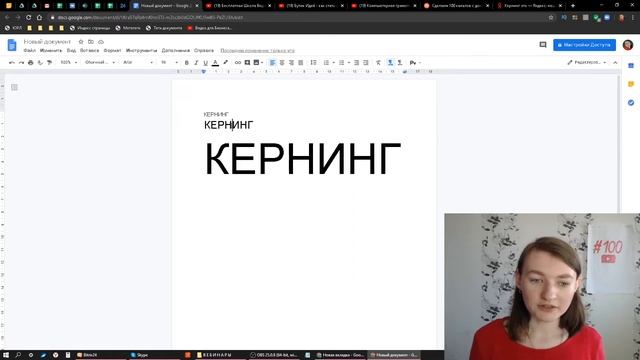This screenshot has width=640, height=360.
Task: Go to Docs home via blue logo
Action: [12, 45]
